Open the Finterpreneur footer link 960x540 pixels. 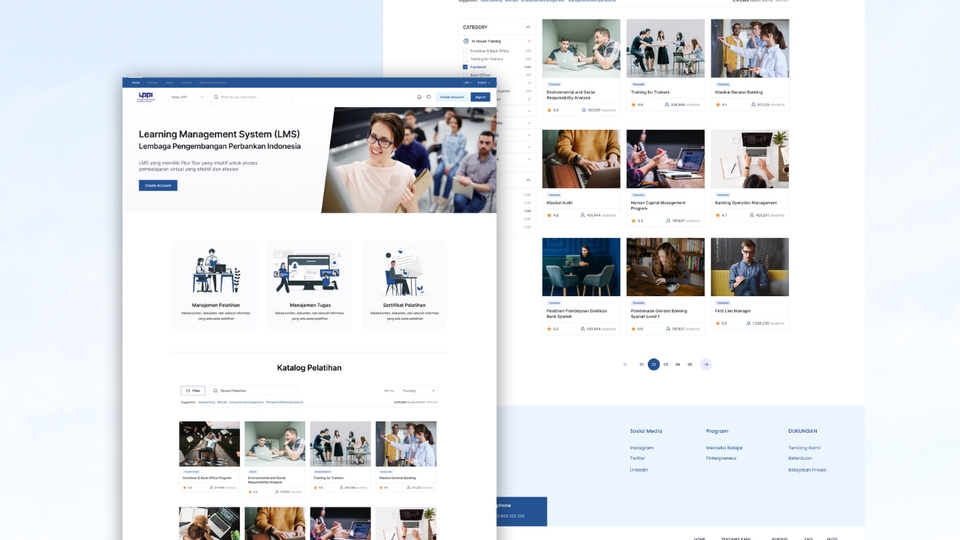(721, 458)
